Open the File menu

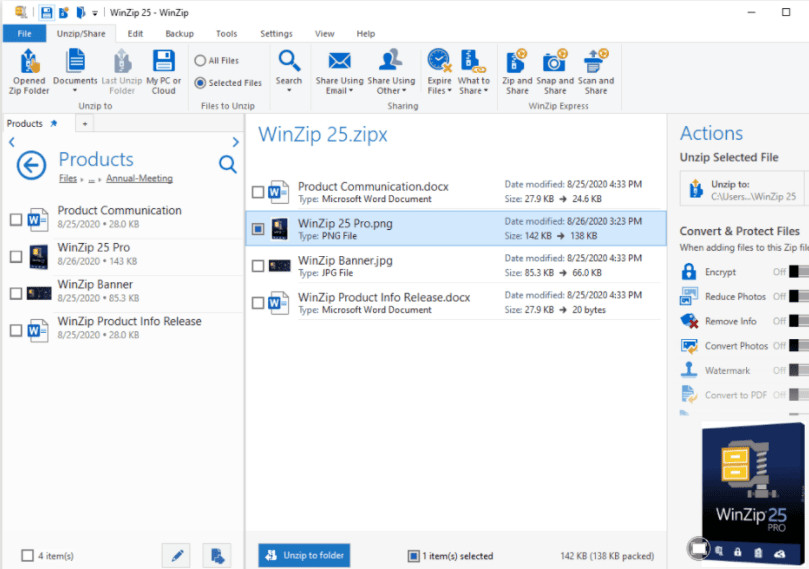click(24, 34)
